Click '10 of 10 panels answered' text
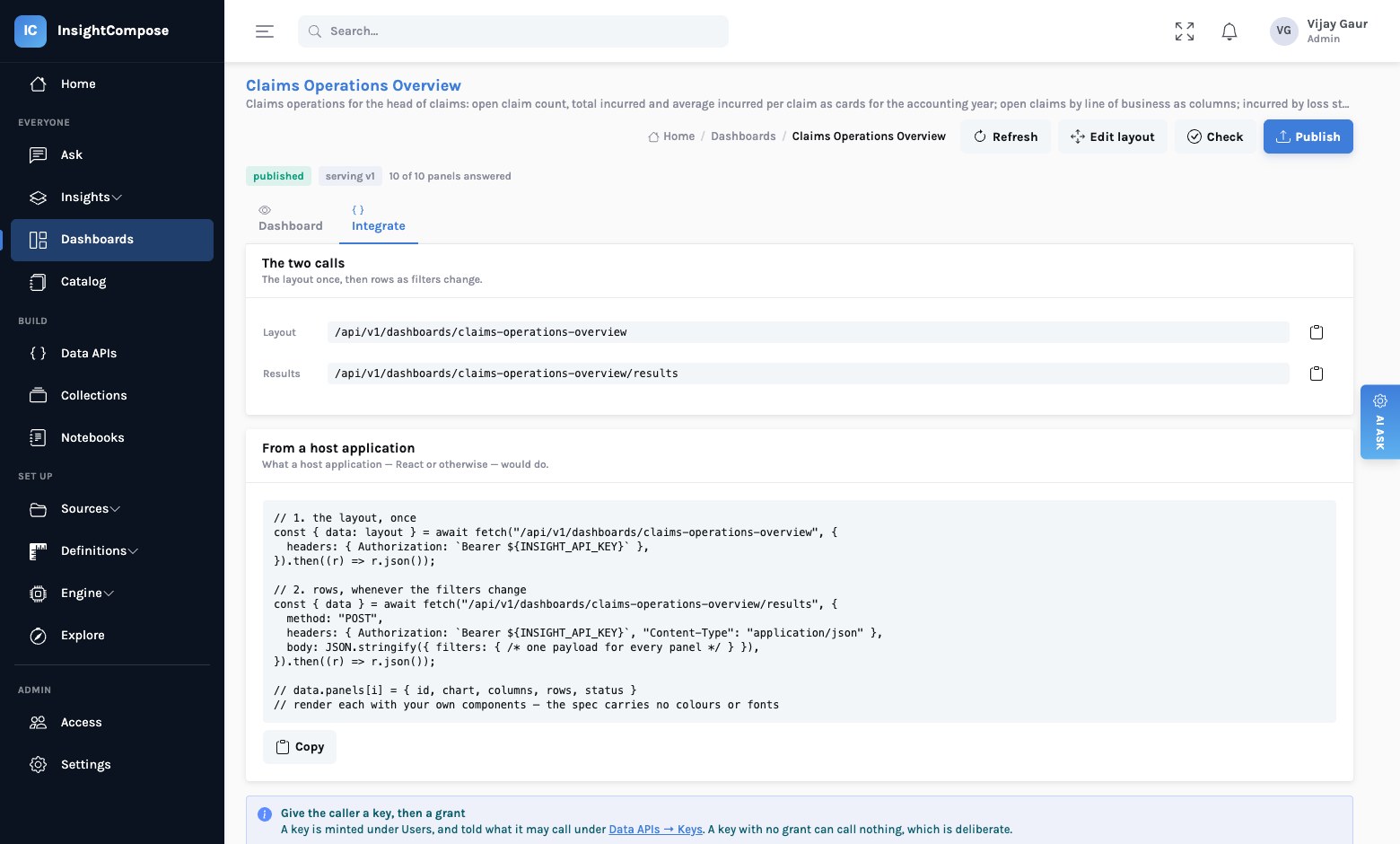 [450, 176]
